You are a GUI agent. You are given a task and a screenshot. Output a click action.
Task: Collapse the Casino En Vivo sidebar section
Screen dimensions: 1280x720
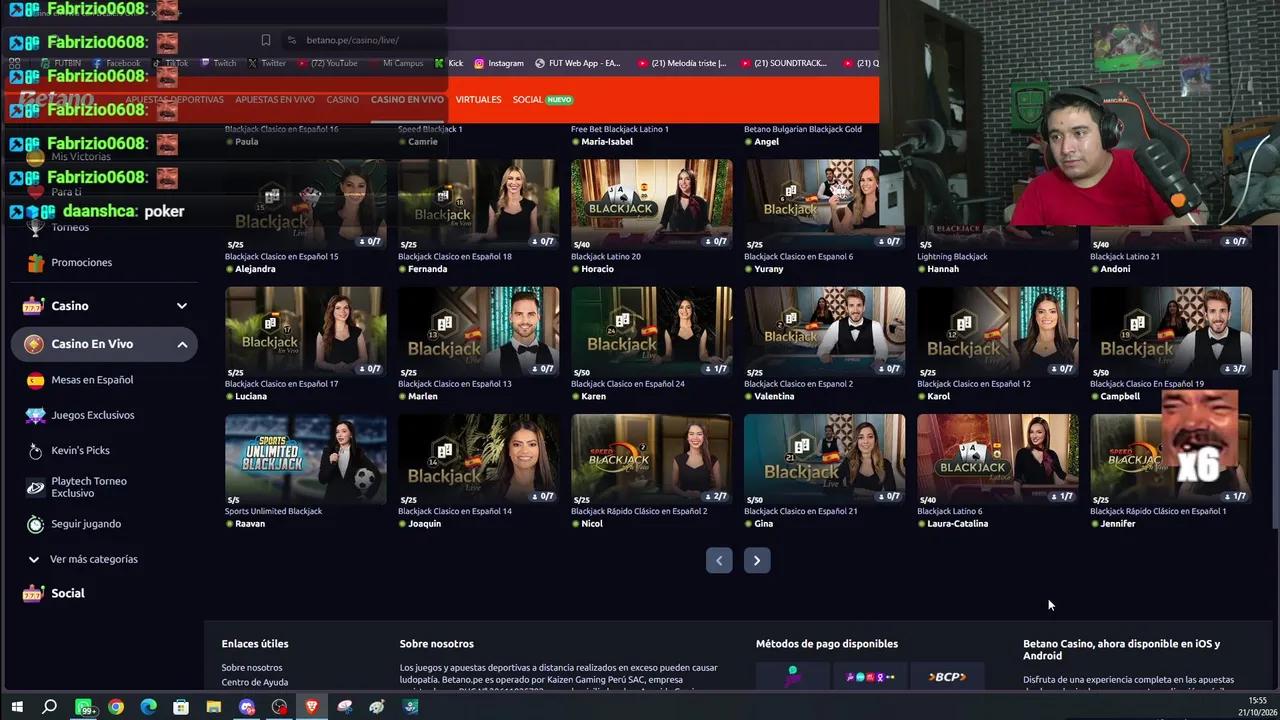182,344
